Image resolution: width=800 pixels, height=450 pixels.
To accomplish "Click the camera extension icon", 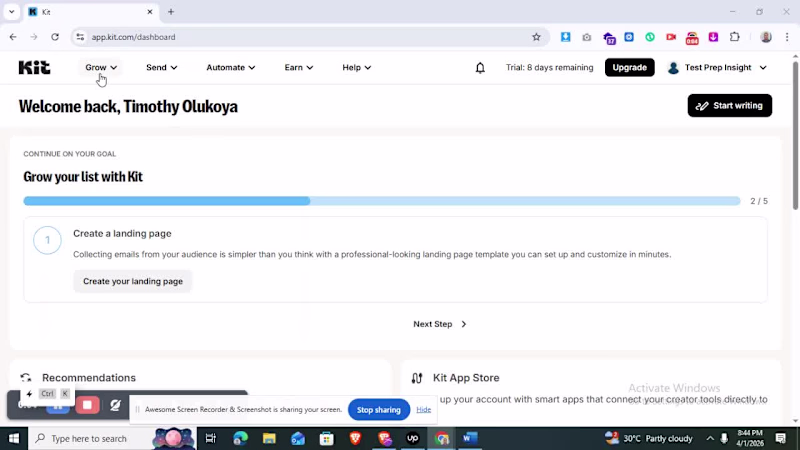I will click(587, 37).
